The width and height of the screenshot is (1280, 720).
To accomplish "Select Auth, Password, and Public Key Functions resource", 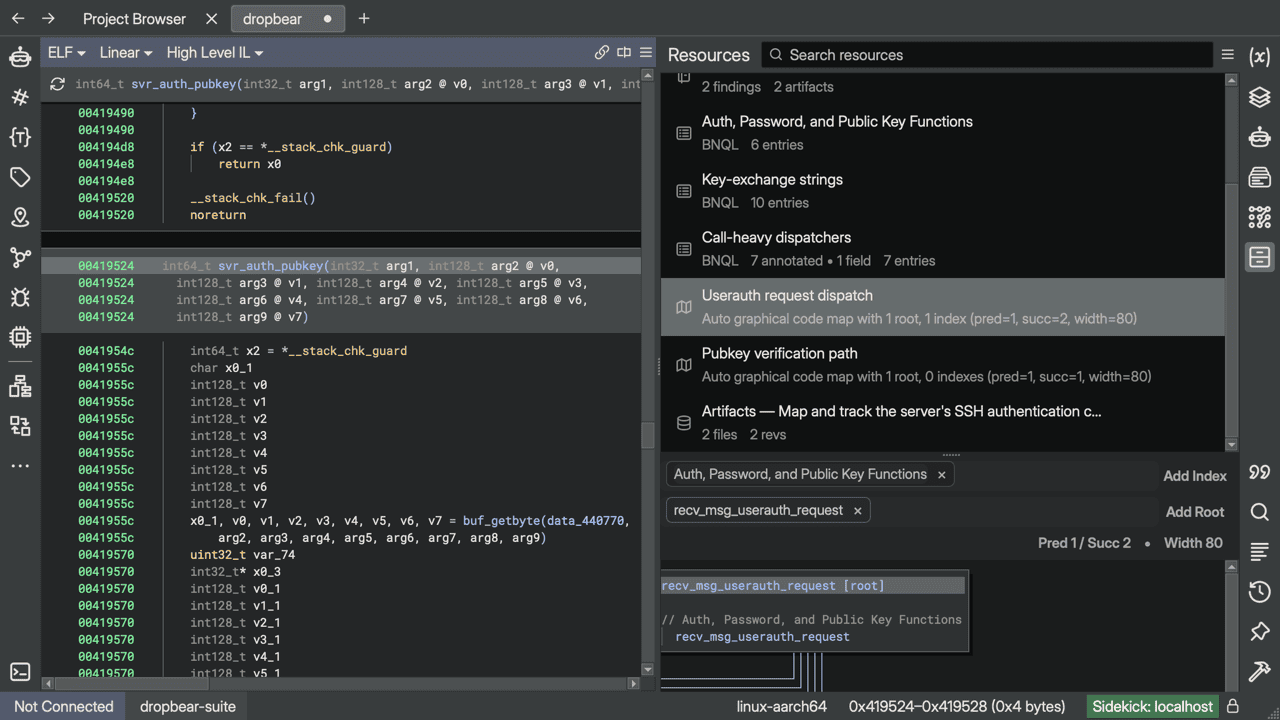I will tap(943, 133).
